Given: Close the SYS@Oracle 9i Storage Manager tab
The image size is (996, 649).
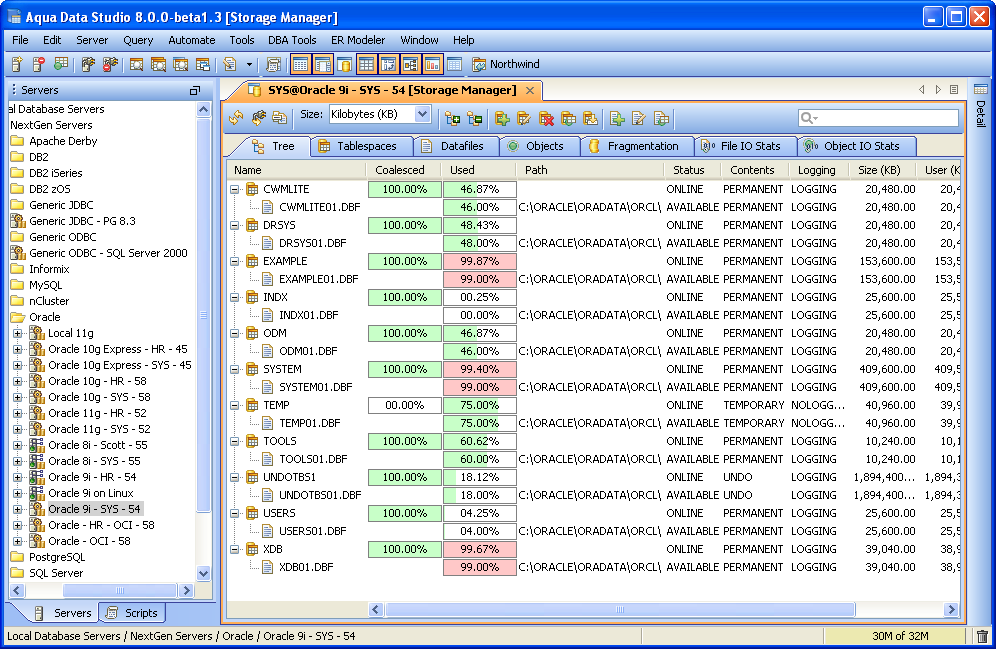Looking at the screenshot, I should [530, 90].
